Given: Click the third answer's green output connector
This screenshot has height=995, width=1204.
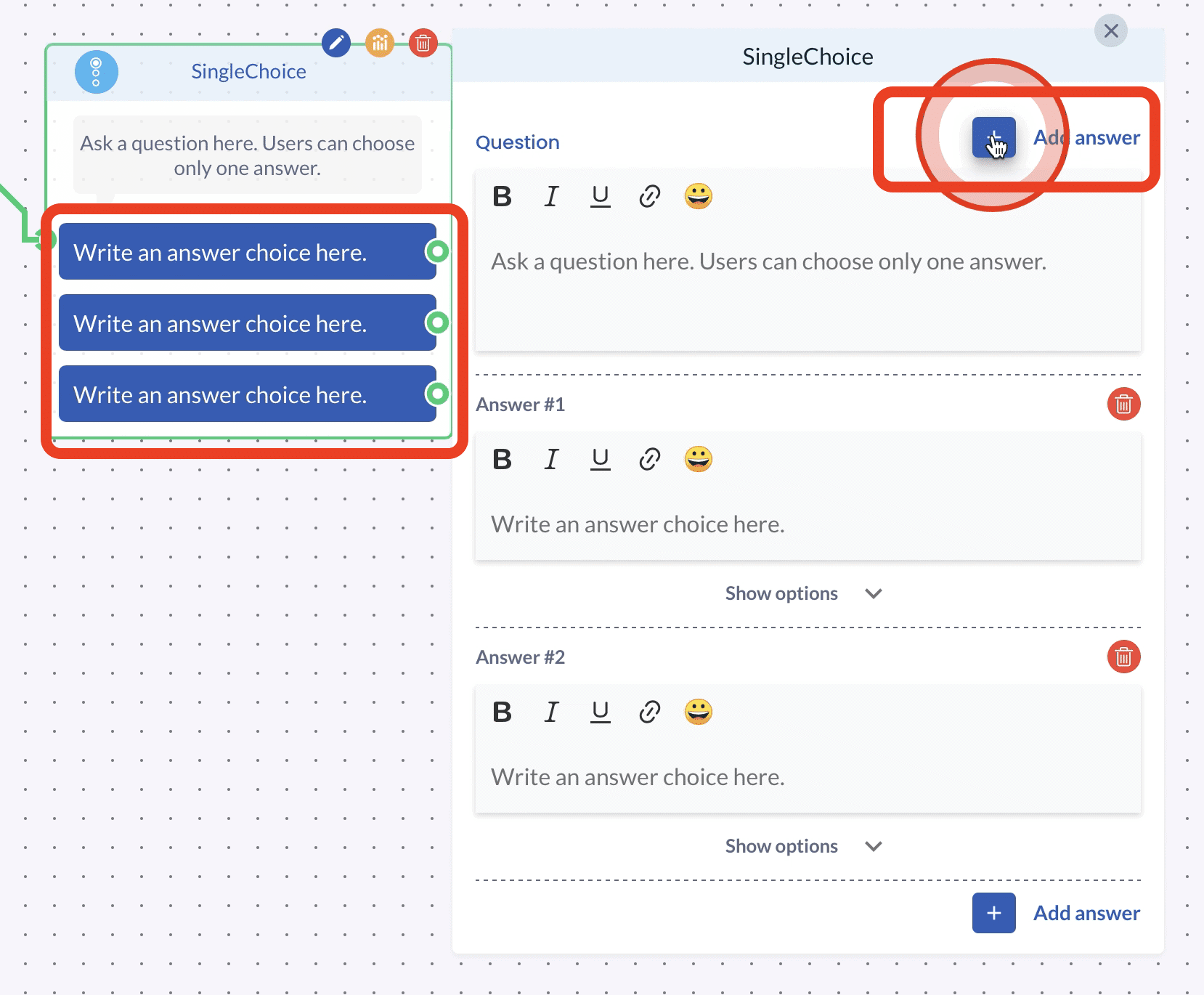Looking at the screenshot, I should click(x=437, y=393).
